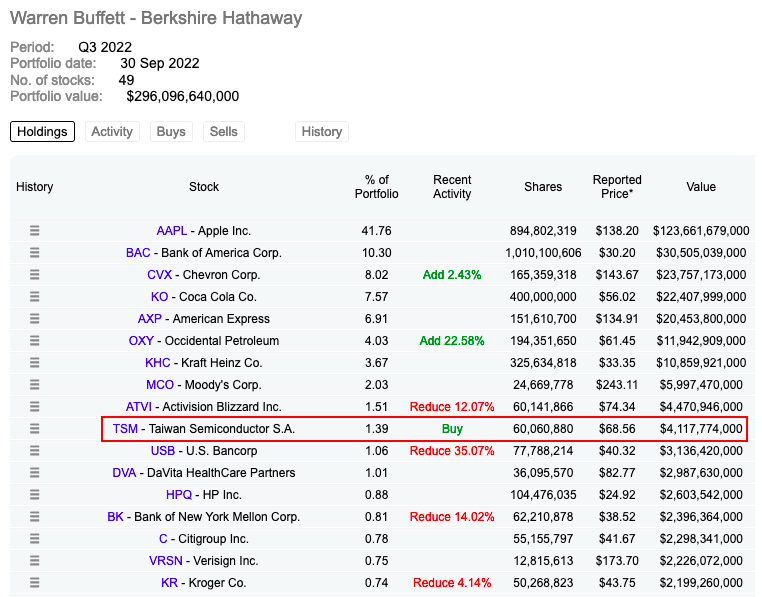The height and width of the screenshot is (597, 762).
Task: Open history icon for Occidental Petroleum row
Action: click(x=35, y=341)
